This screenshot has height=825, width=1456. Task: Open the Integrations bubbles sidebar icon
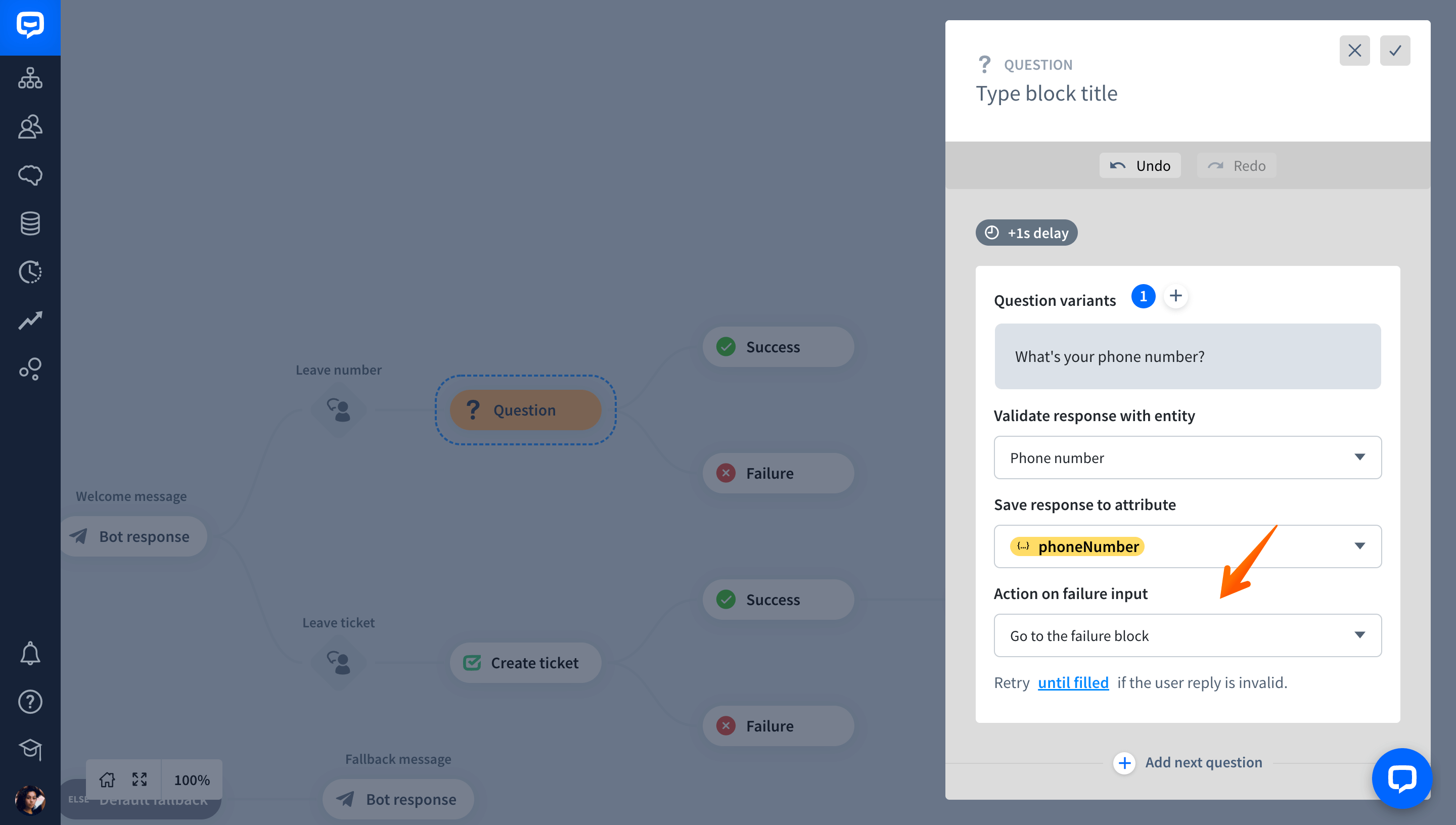tap(30, 369)
